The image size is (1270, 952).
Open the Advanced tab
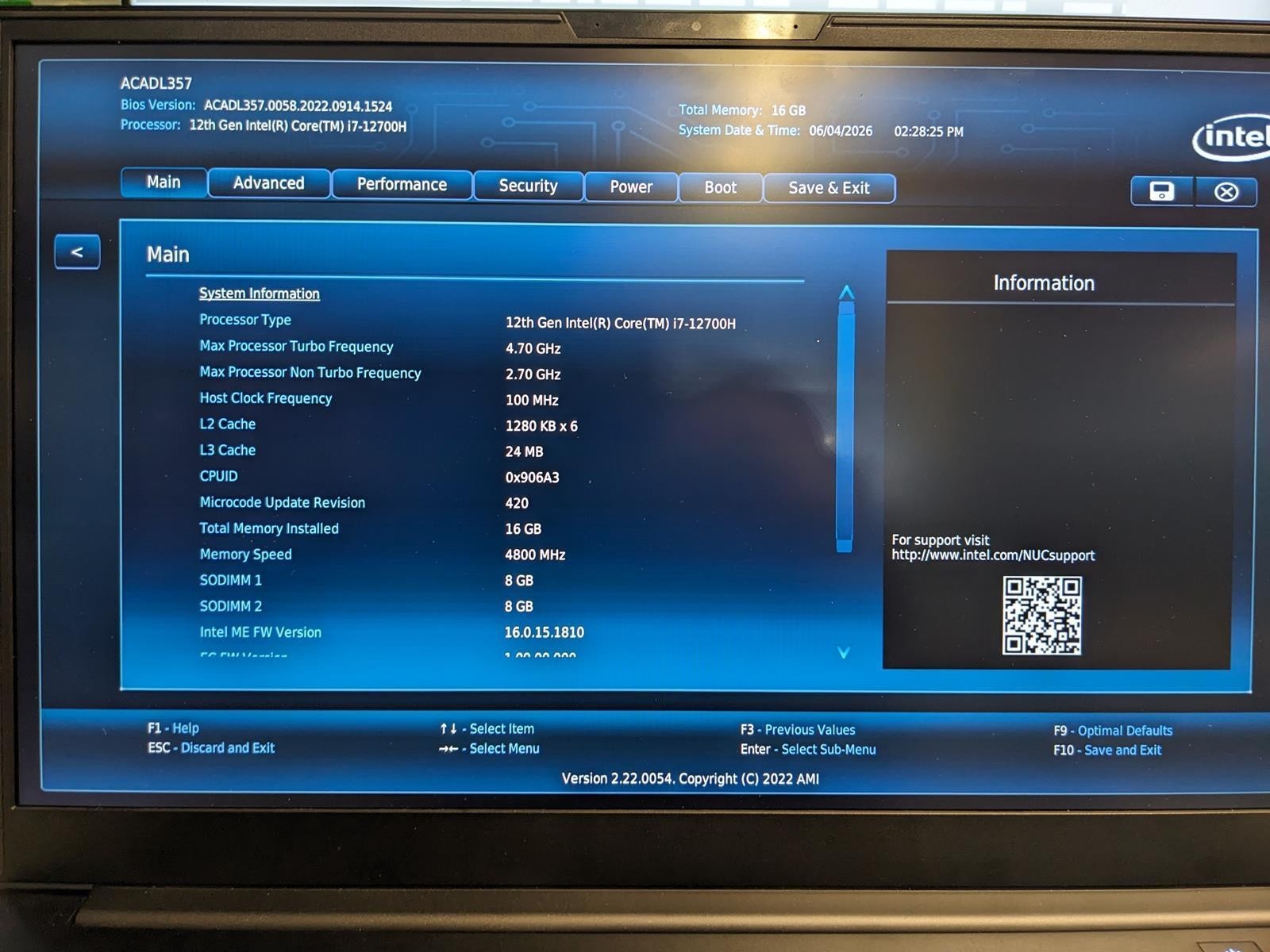coord(268,183)
